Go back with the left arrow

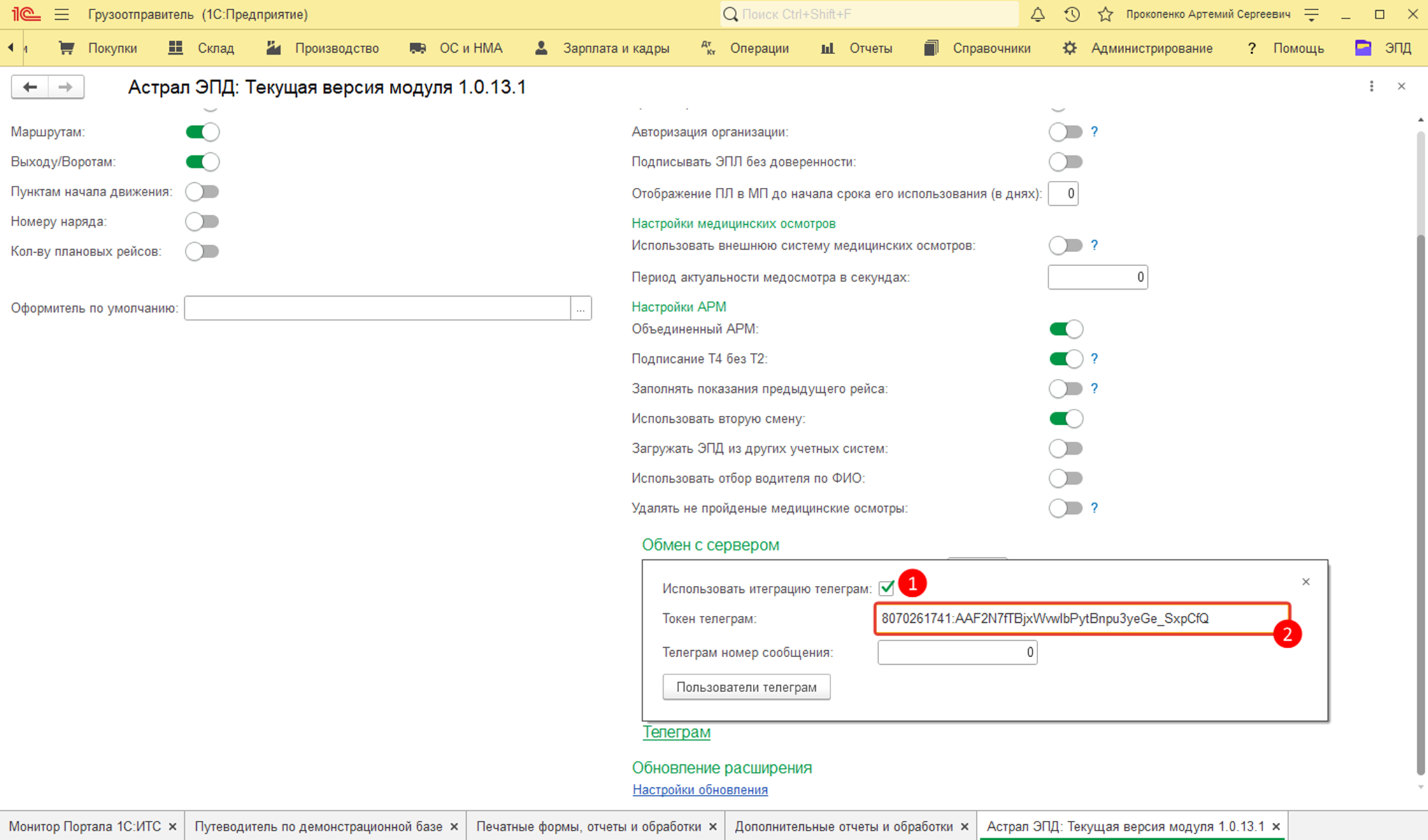coord(29,87)
